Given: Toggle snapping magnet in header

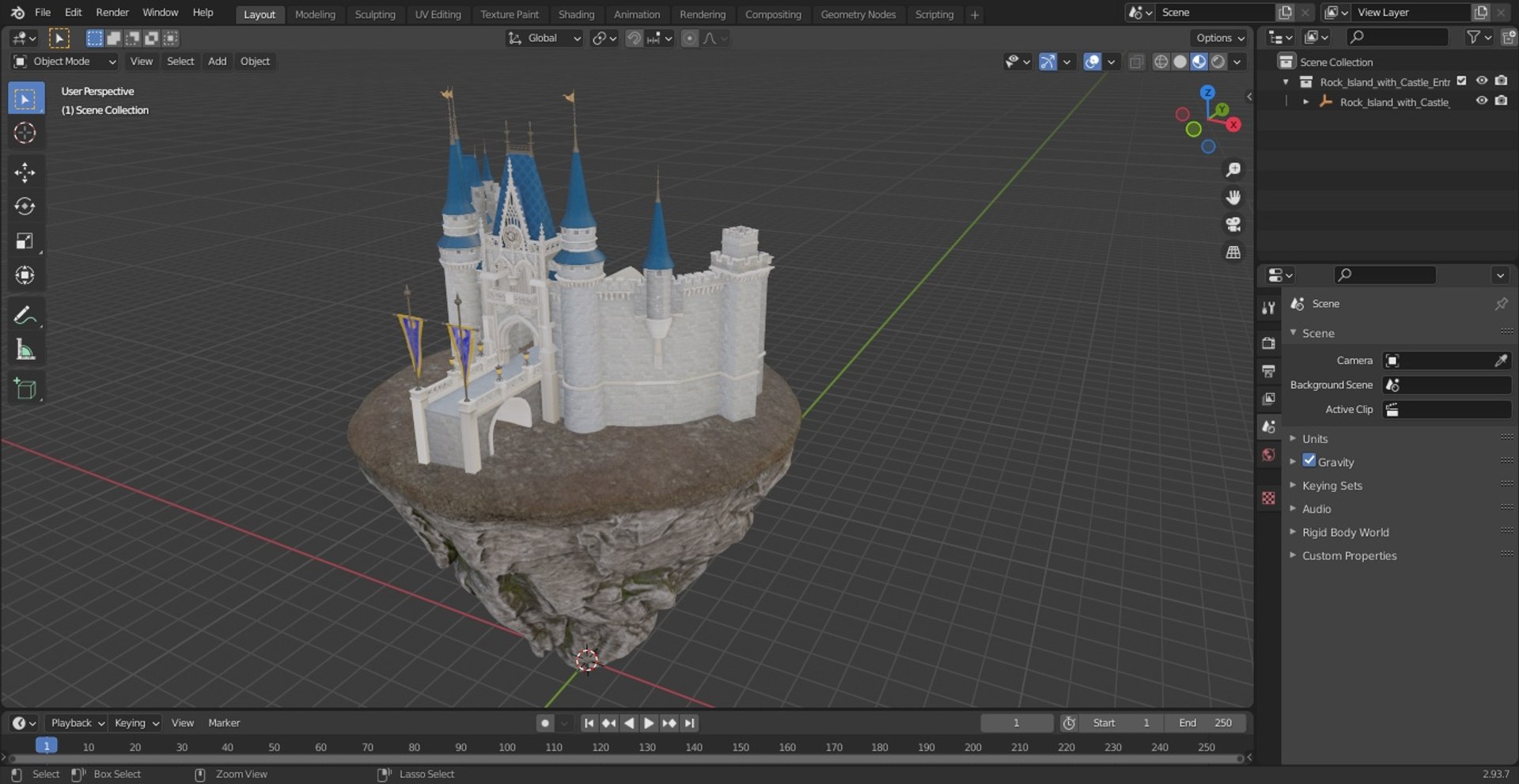Looking at the screenshot, I should pyautogui.click(x=634, y=38).
